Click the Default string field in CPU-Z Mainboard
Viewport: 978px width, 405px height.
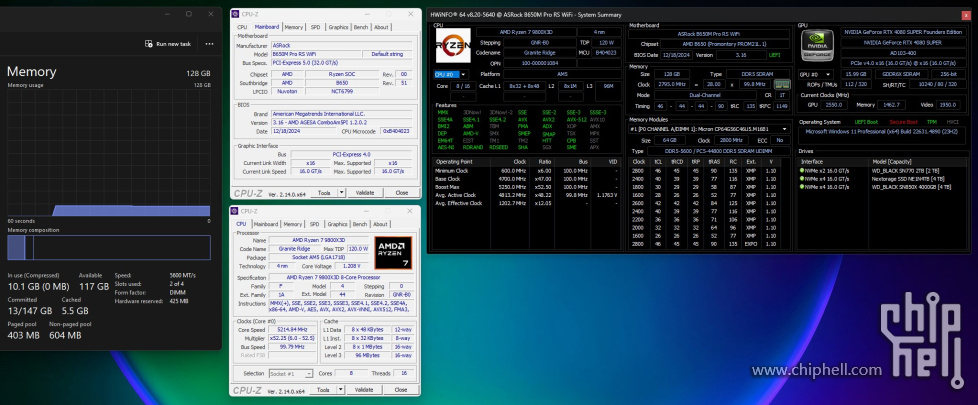(387, 54)
